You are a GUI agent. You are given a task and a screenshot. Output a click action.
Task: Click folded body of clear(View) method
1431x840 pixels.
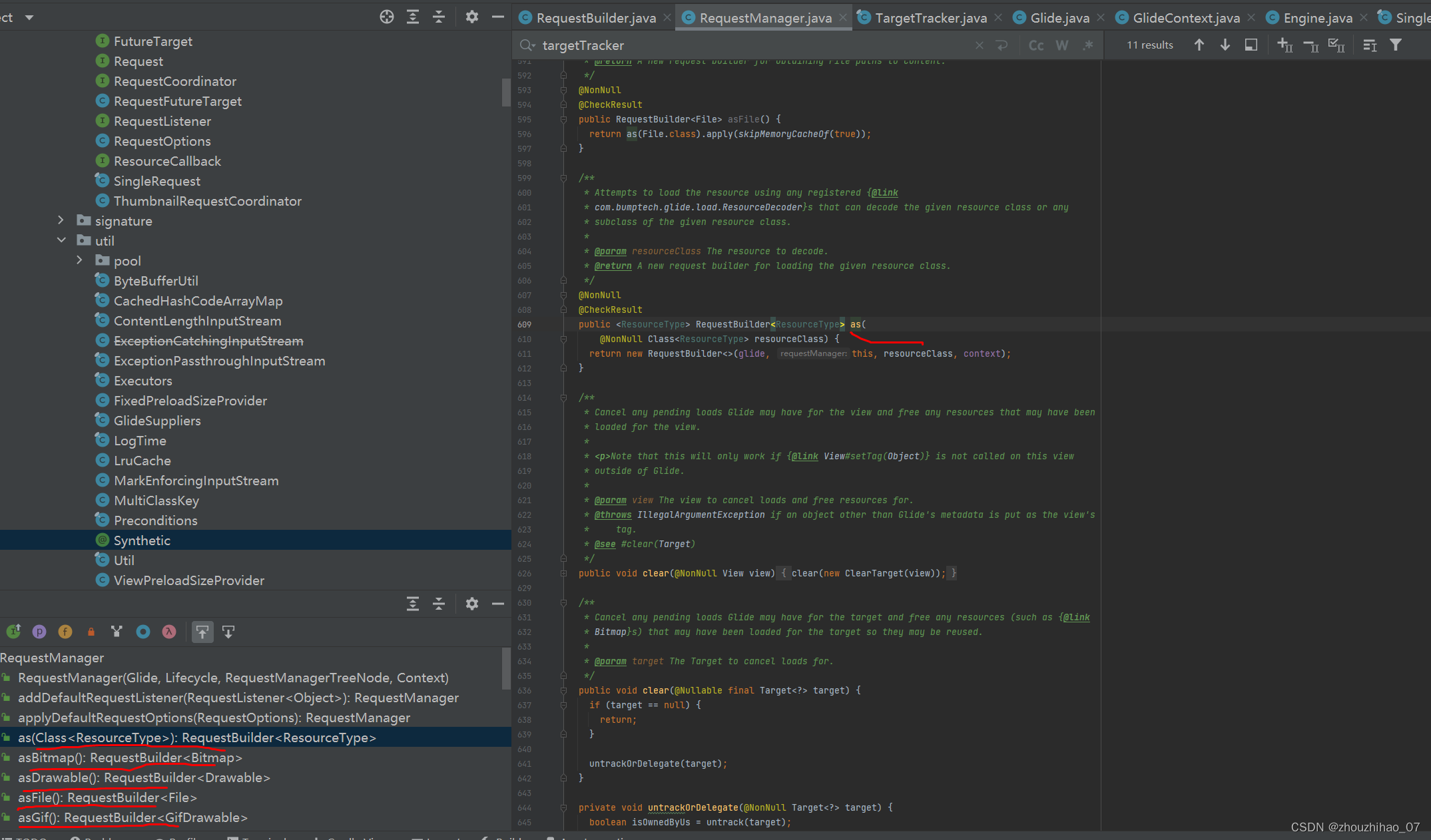point(869,573)
